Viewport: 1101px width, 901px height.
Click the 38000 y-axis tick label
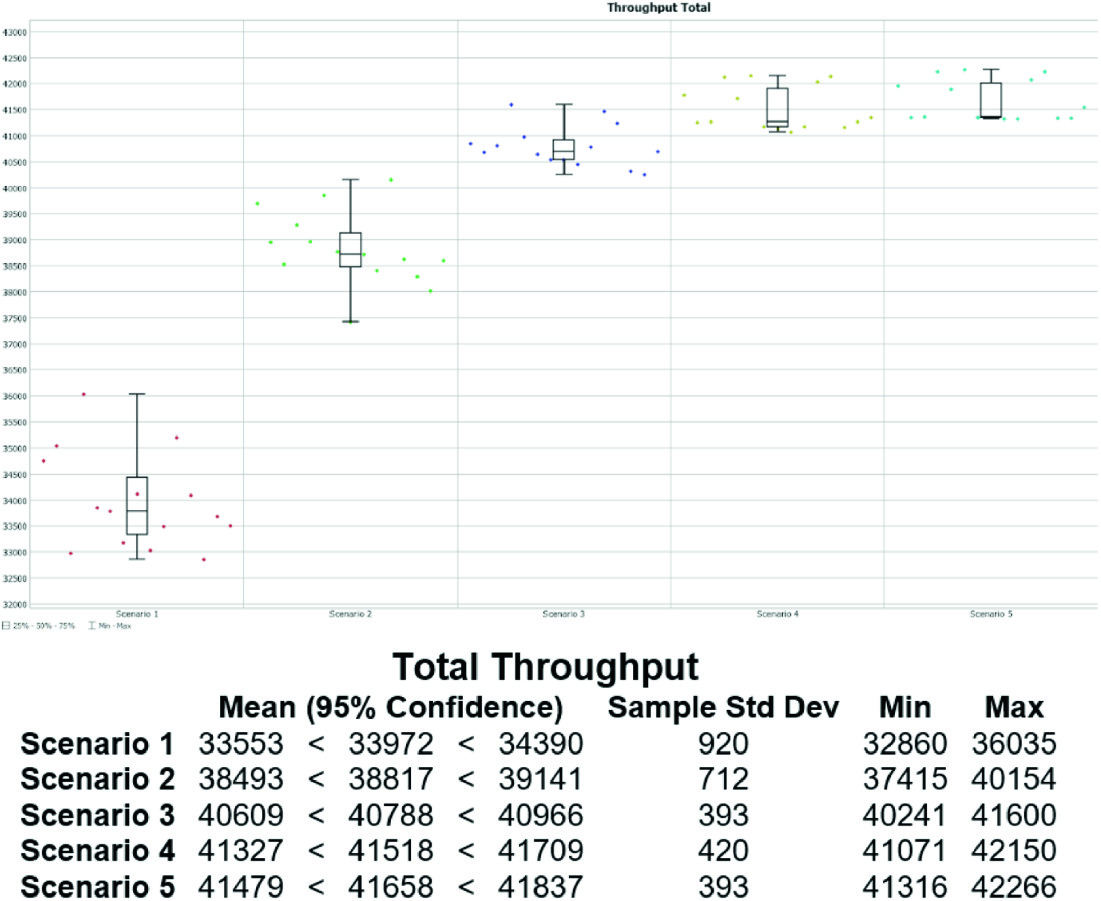coord(15,292)
